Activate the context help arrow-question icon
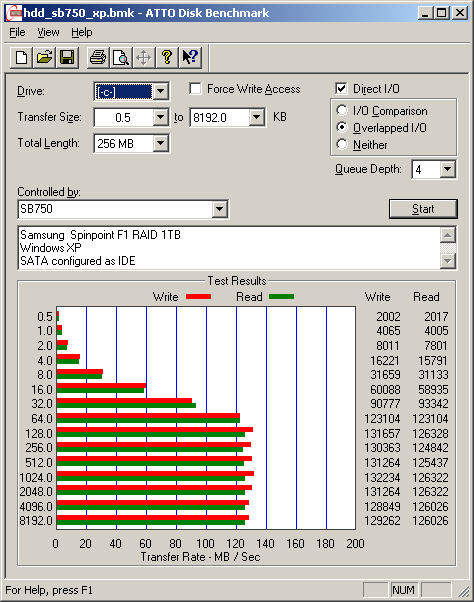Viewport: 474px width, 602px height. (190, 58)
